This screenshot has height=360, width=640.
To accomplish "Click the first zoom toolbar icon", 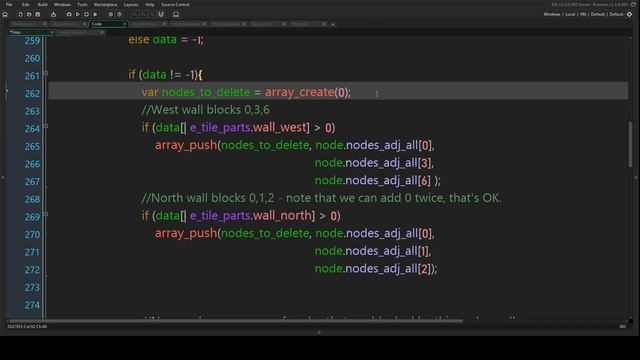I will (135, 14).
